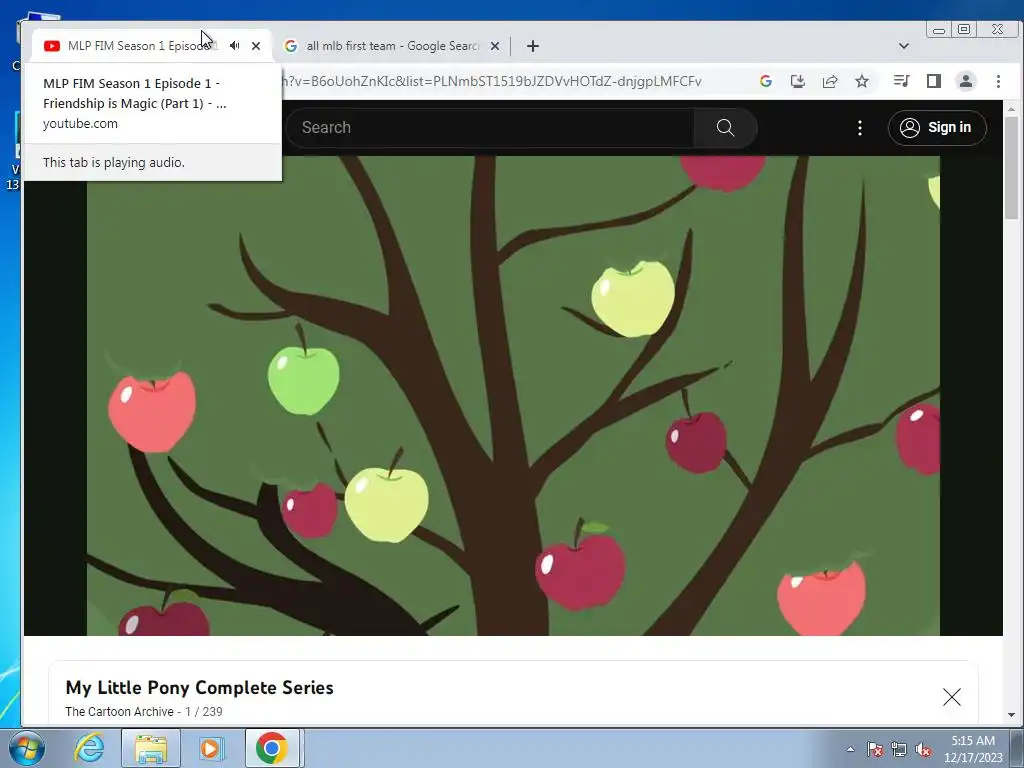Close the MLP FIM YouTube tab
The width and height of the screenshot is (1024, 768).
tap(256, 46)
